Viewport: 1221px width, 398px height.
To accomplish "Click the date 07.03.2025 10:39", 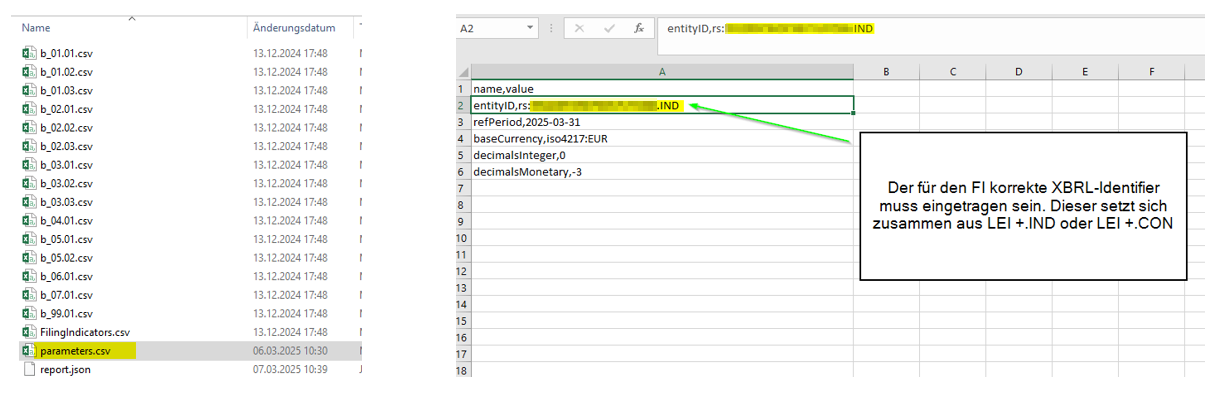I will (290, 369).
